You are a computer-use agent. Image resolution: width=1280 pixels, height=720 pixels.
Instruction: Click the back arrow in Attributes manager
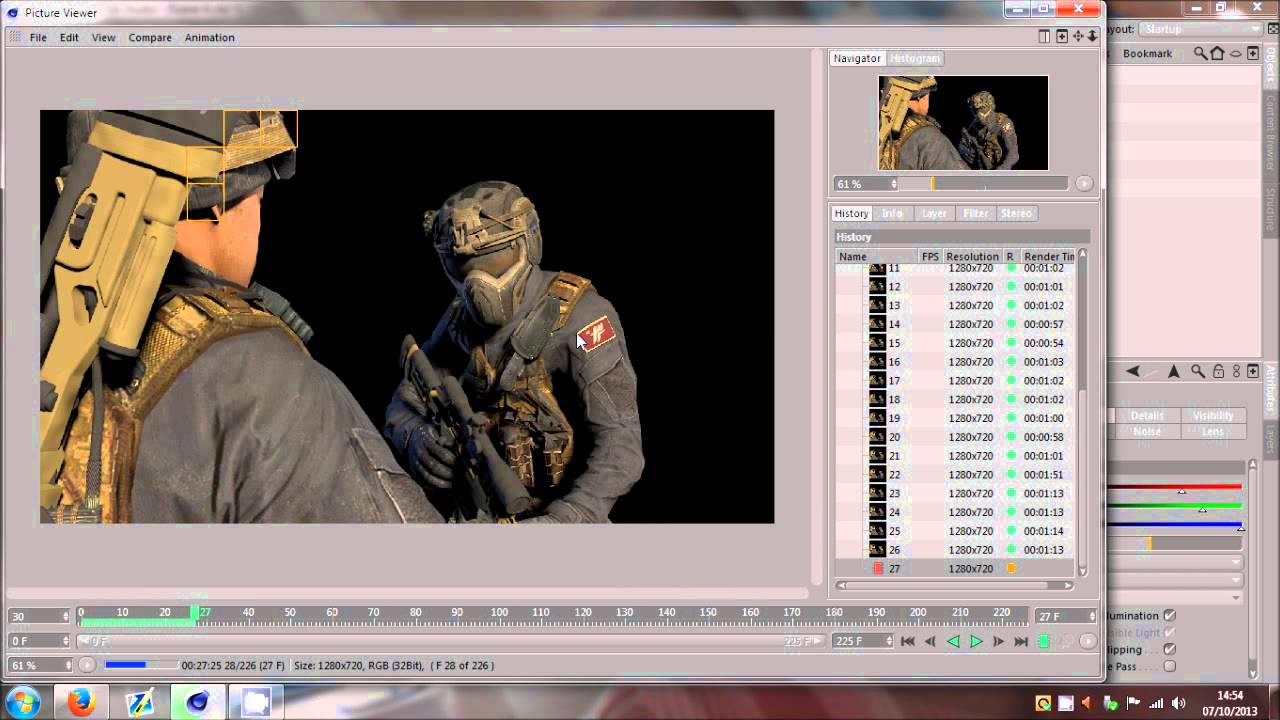(x=1133, y=371)
